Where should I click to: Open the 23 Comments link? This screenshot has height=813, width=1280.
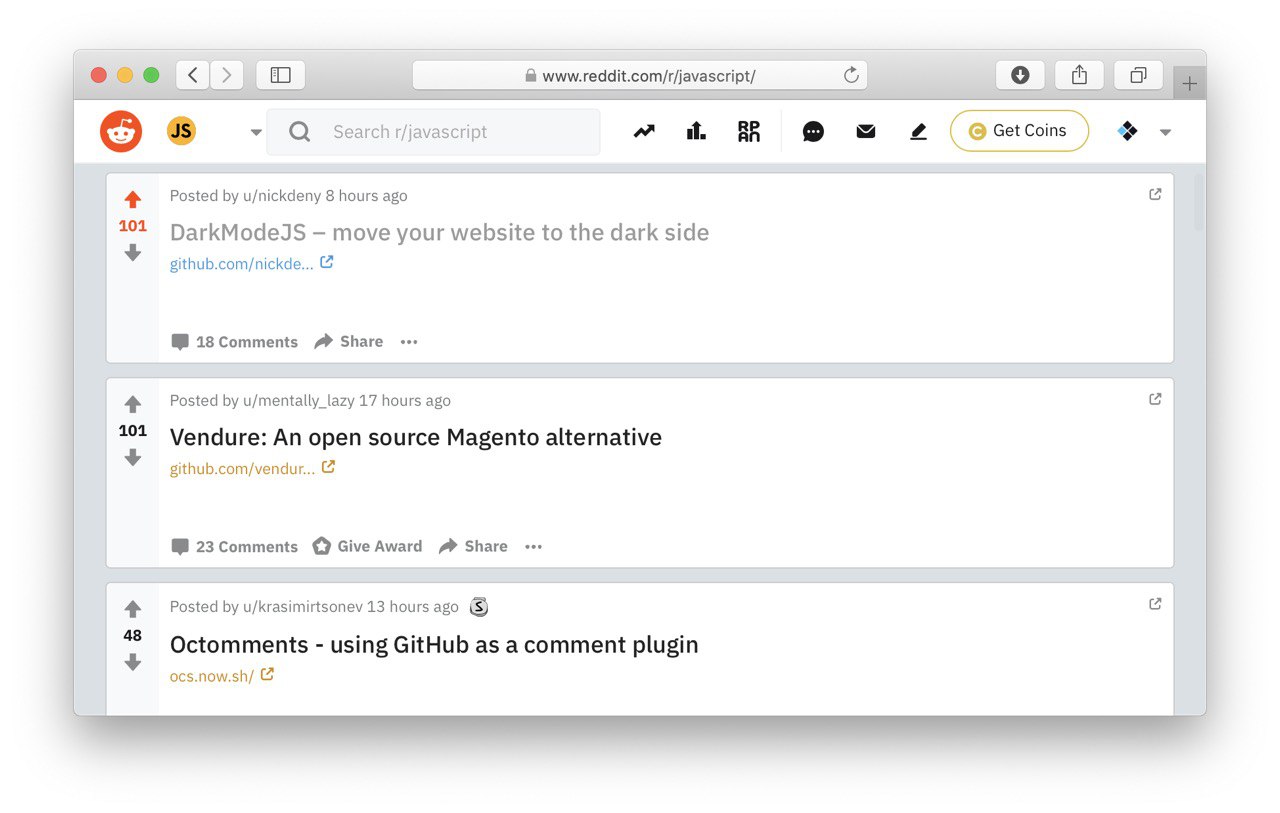235,547
